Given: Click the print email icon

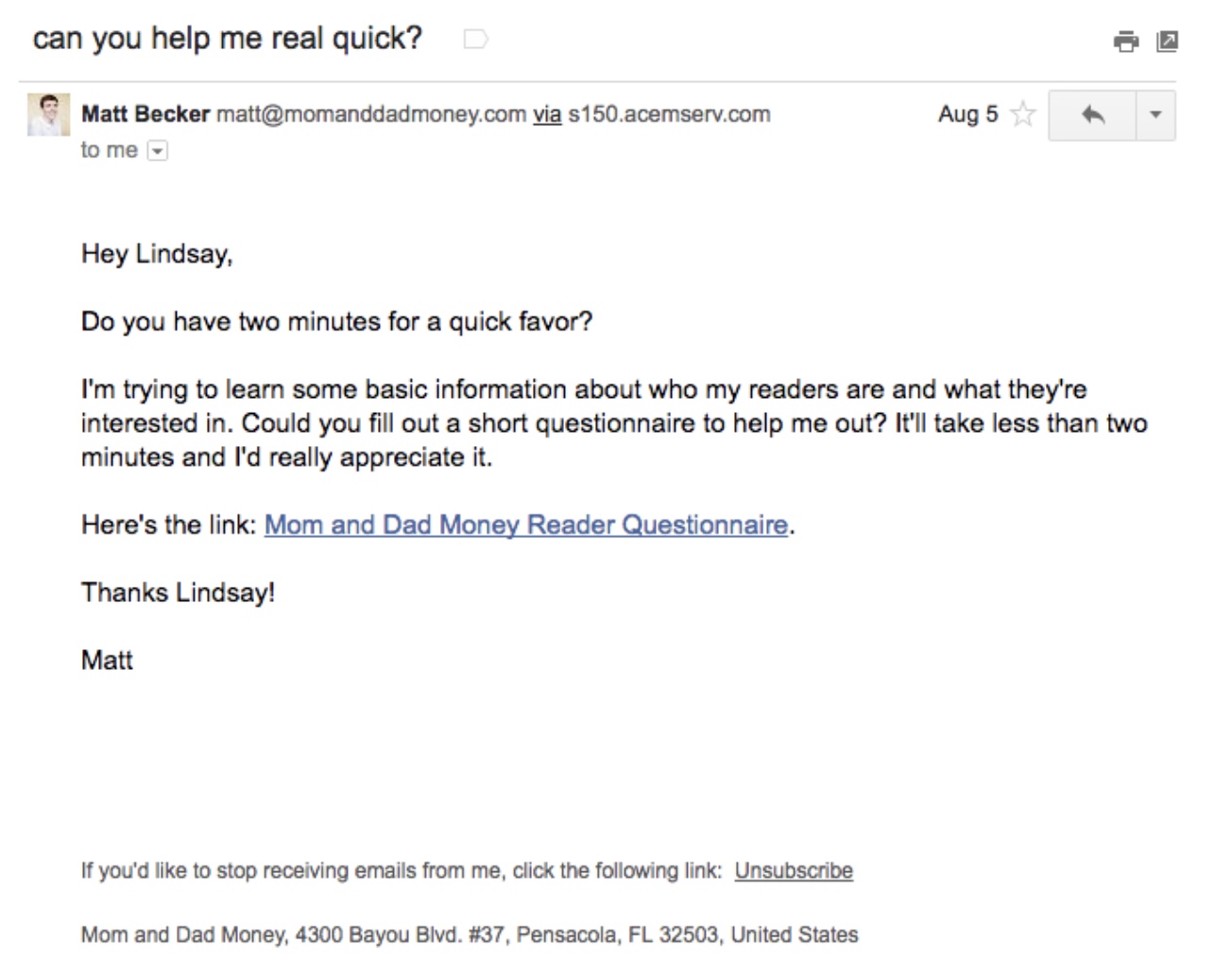Looking at the screenshot, I should (1125, 41).
